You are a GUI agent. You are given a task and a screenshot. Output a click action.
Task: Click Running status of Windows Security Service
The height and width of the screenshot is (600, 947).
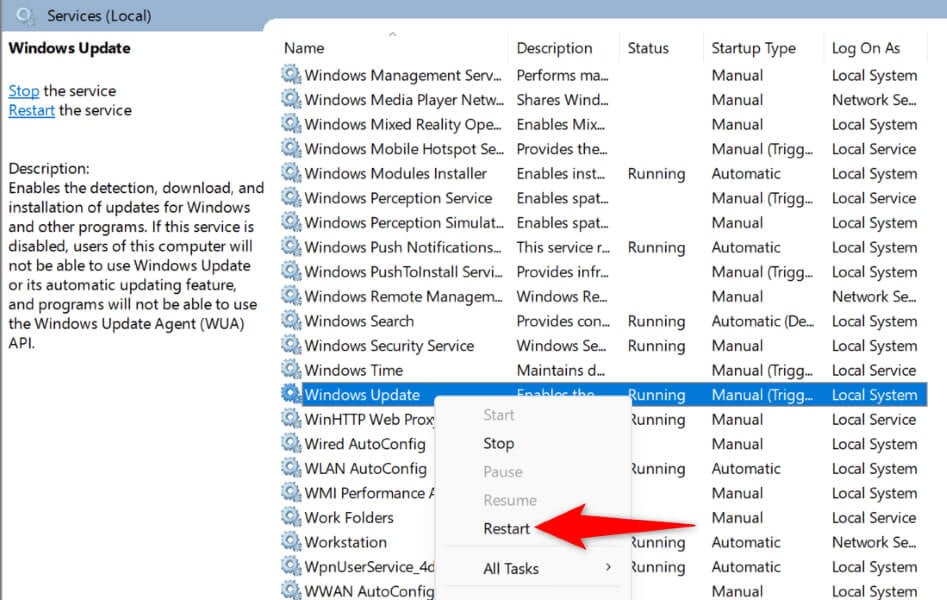click(x=656, y=346)
